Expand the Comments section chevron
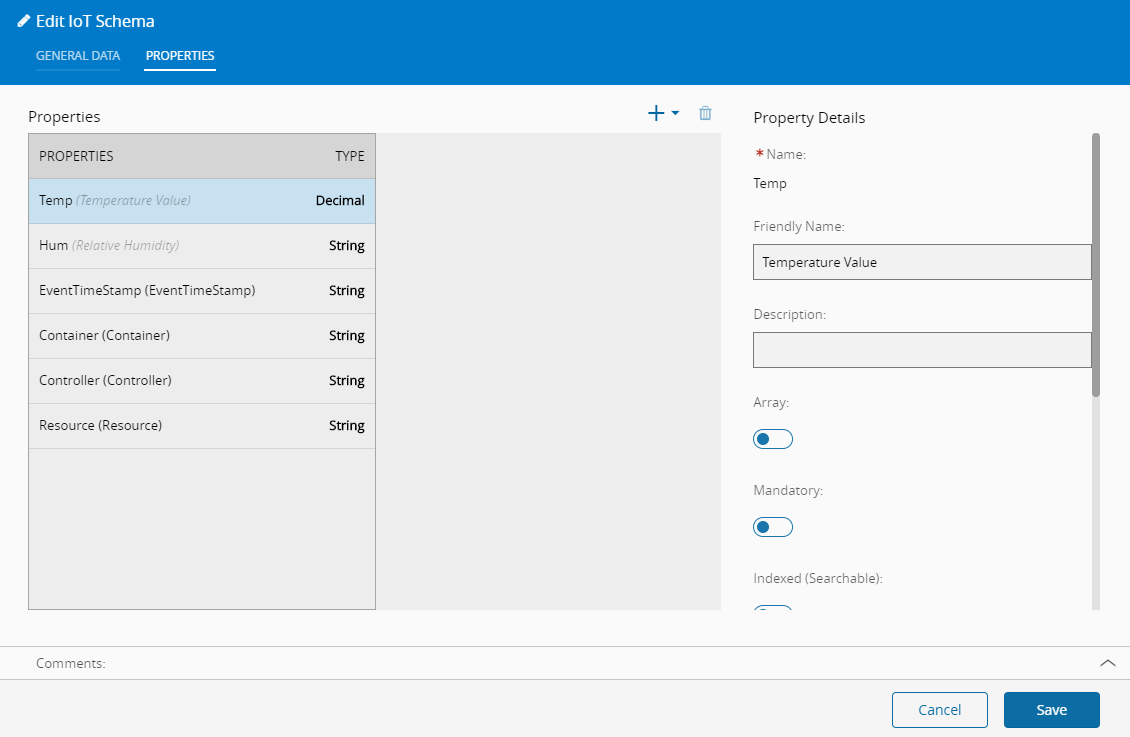1130x737 pixels. click(1107, 663)
